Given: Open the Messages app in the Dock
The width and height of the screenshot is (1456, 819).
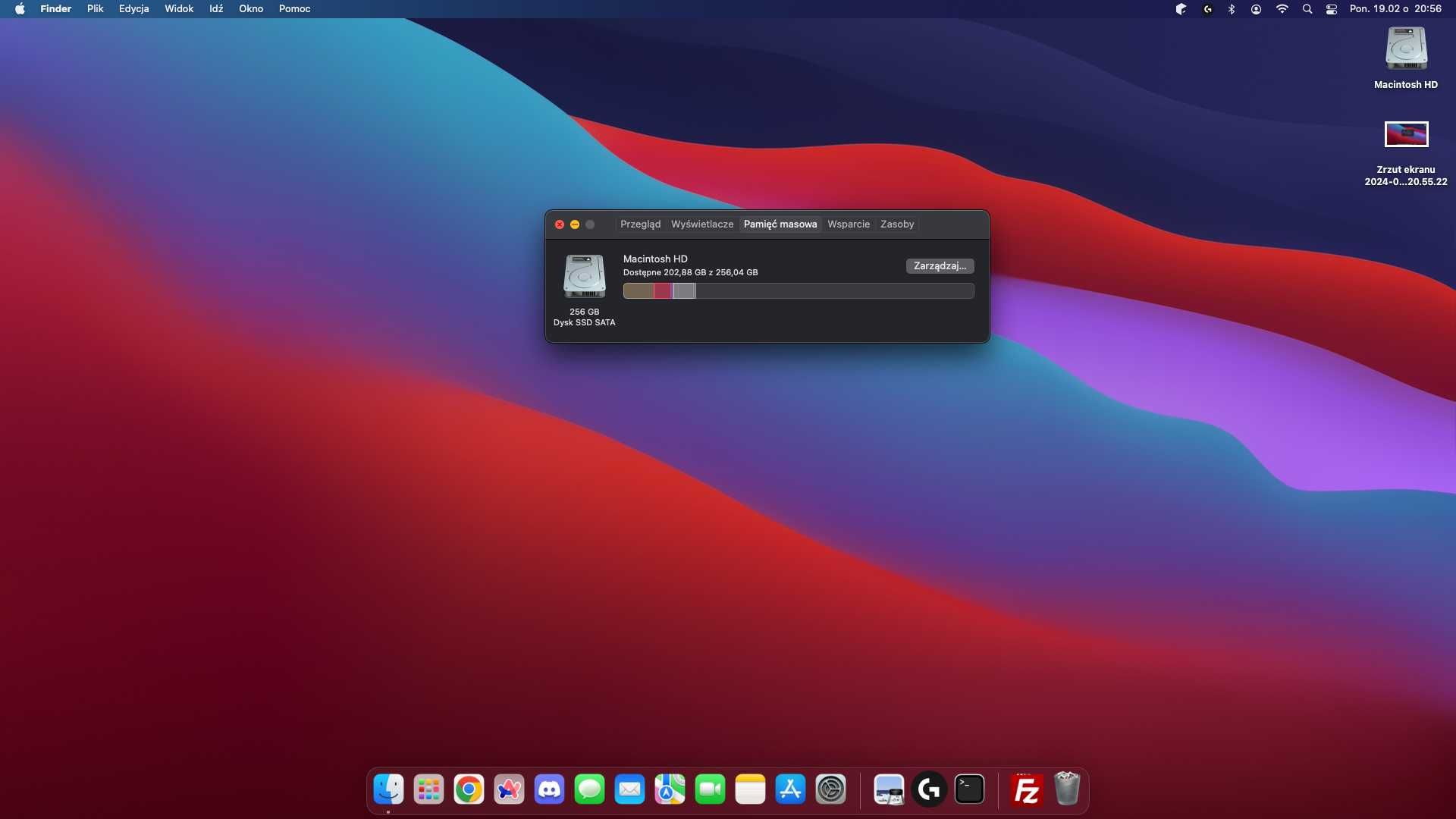Looking at the screenshot, I should coord(589,789).
